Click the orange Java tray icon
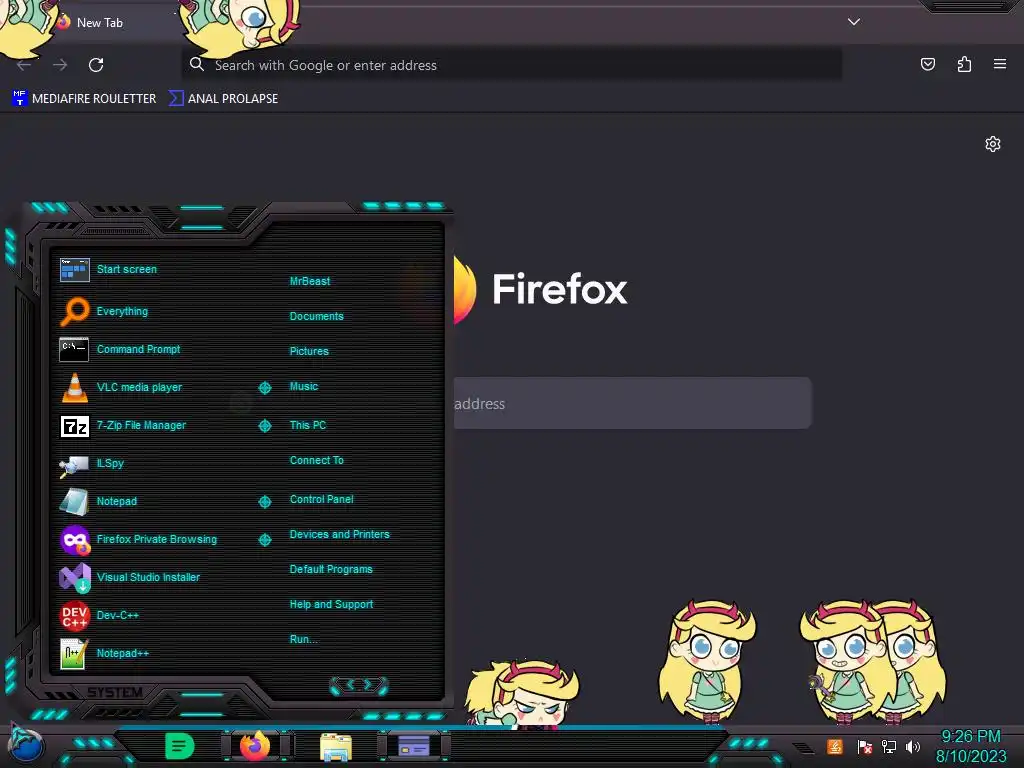The width and height of the screenshot is (1024, 768). point(835,746)
